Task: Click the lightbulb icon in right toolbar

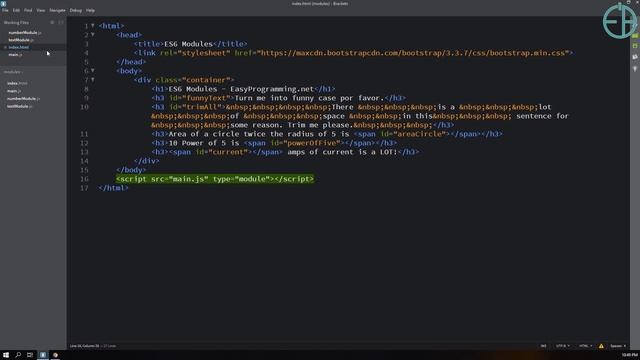Action: click(635, 69)
